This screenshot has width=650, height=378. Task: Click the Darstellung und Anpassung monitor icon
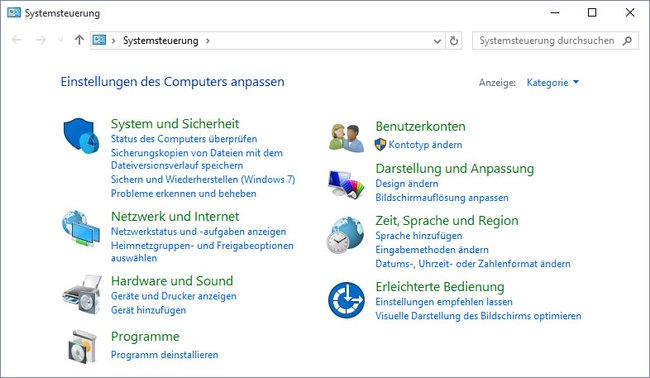point(346,184)
